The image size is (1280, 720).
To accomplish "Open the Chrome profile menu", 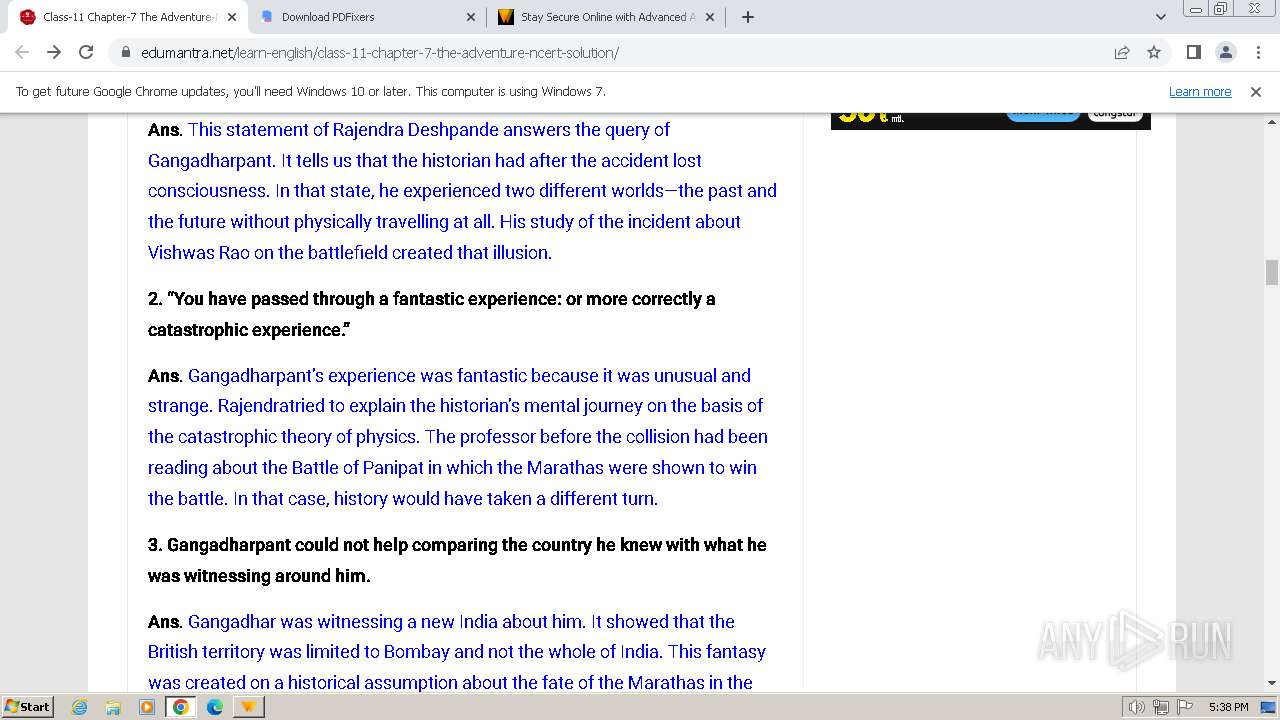I will (1225, 52).
